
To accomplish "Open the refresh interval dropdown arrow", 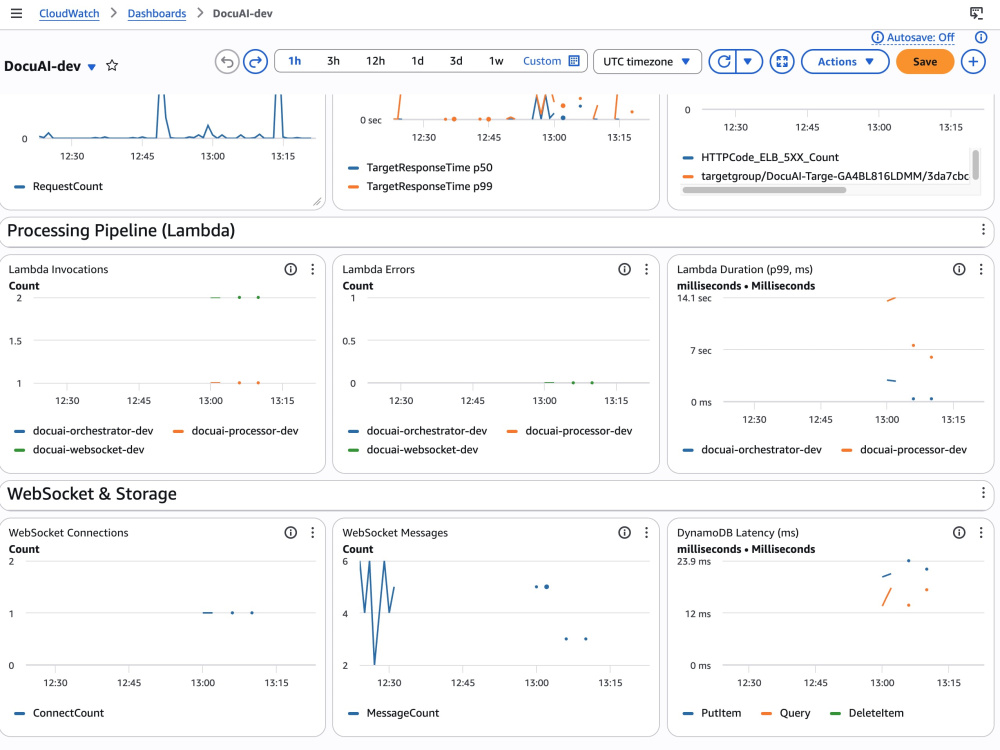I will pos(749,62).
